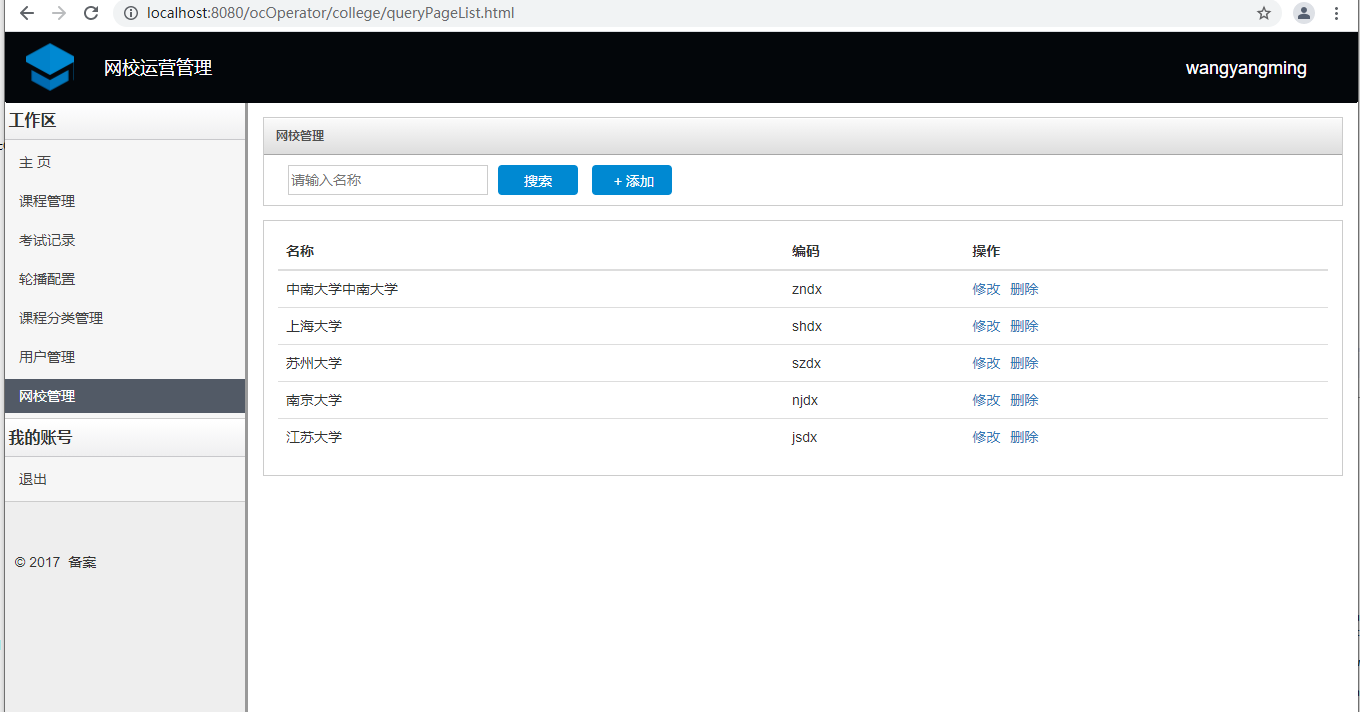The width and height of the screenshot is (1360, 712).
Task: Click the 搜索 button
Action: (x=538, y=180)
